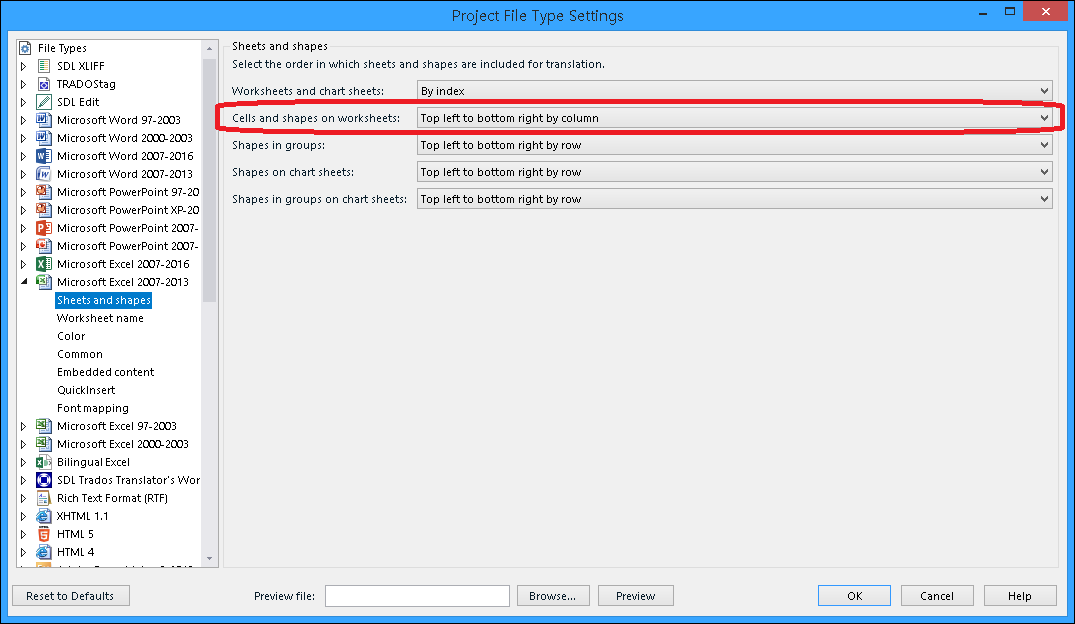Viewport: 1075px width, 624px height.
Task: Click the Microsoft Word 97-2003 icon
Action: [43, 120]
